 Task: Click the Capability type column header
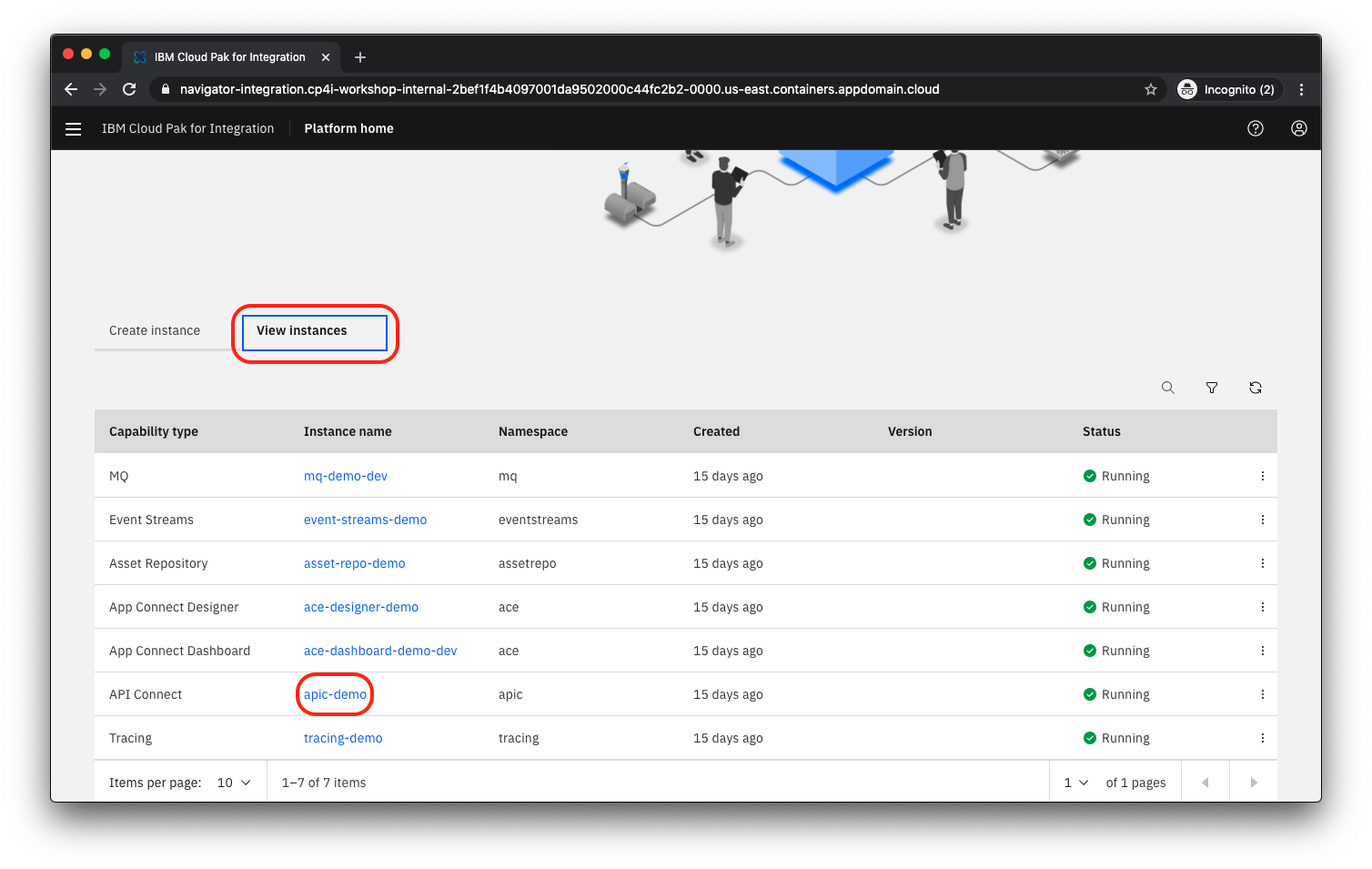tap(154, 431)
